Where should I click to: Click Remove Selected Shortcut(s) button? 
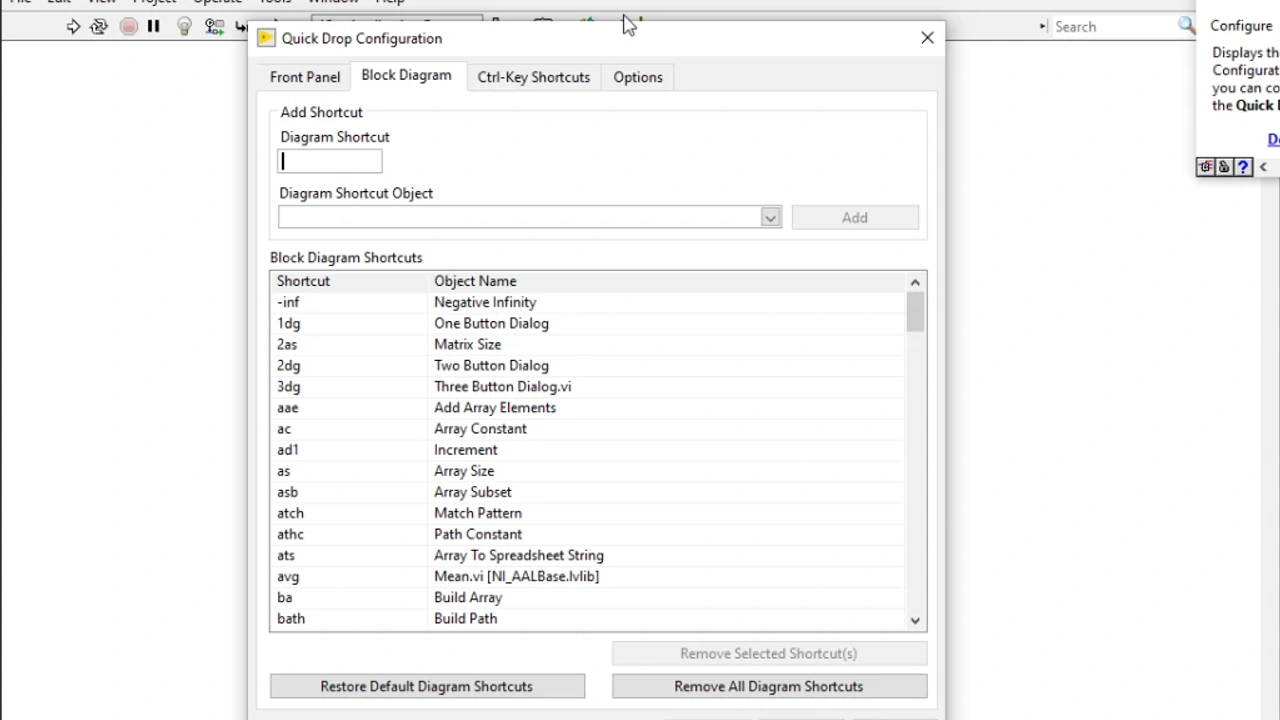[769, 653]
